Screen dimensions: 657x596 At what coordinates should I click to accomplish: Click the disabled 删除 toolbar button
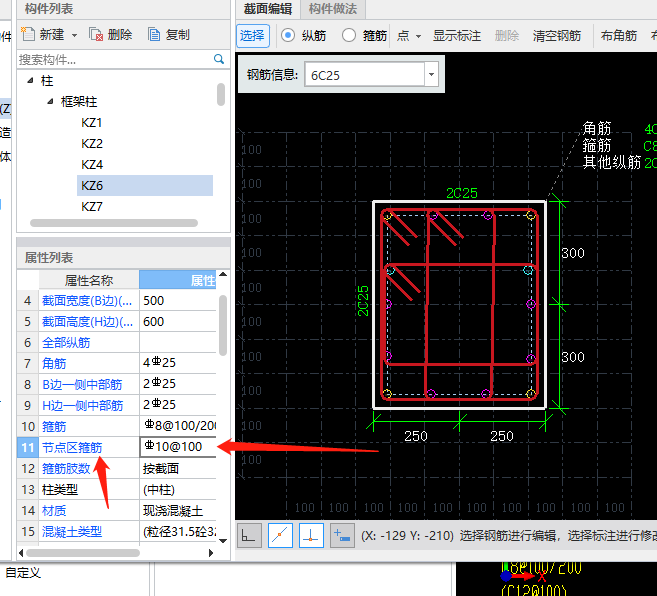[507, 36]
